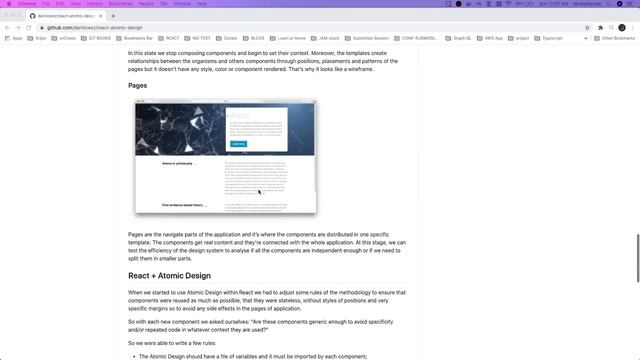Open the File menu
Image resolution: width=640 pixels, height=360 pixels.
46,4
